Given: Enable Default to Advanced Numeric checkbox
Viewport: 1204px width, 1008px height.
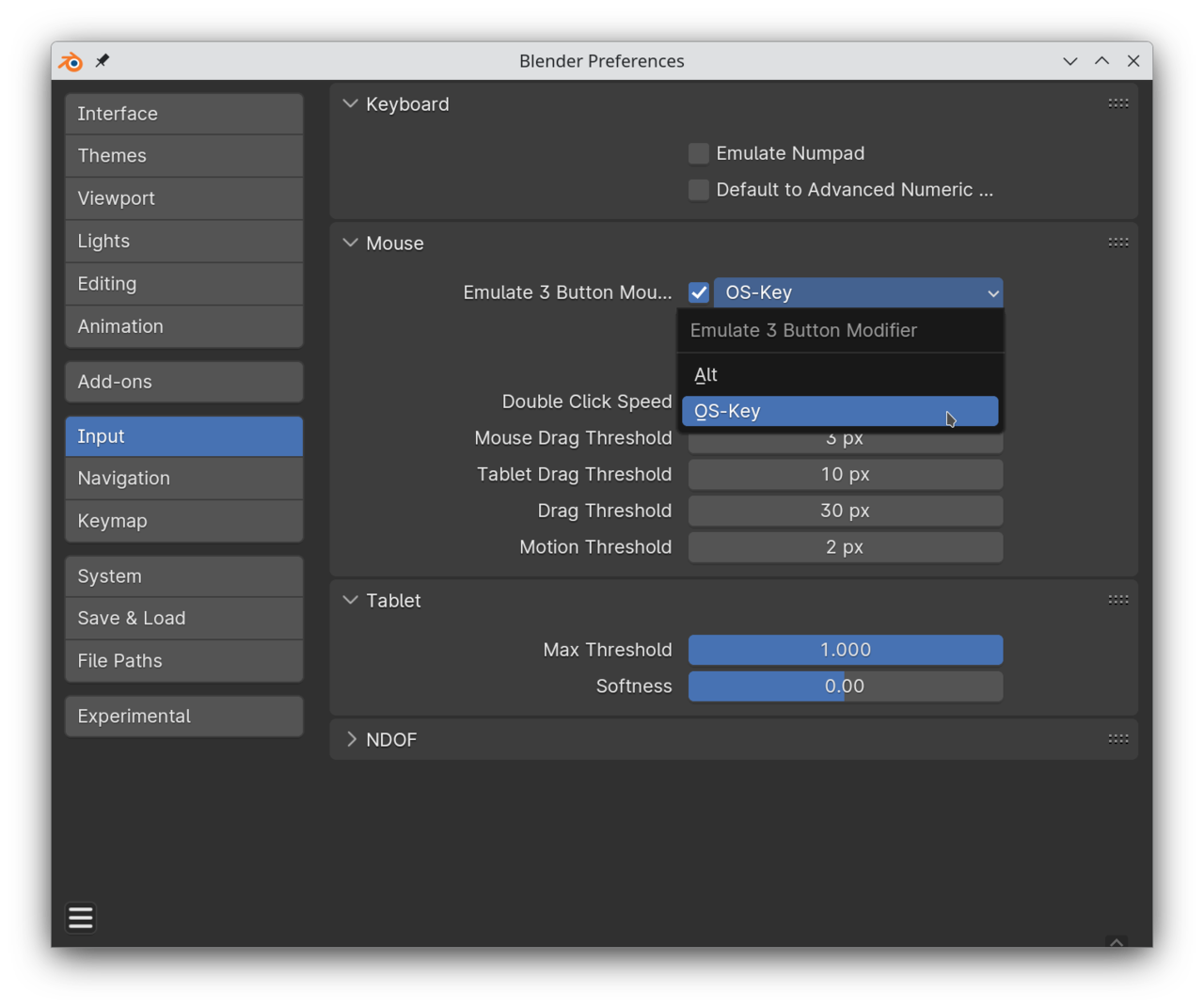Looking at the screenshot, I should (x=699, y=190).
